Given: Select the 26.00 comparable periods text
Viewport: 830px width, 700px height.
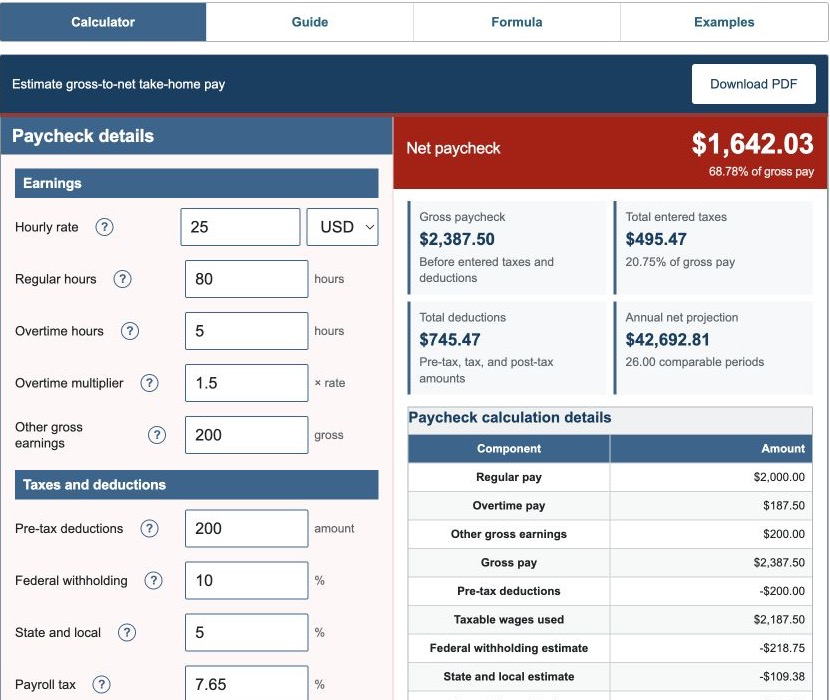Looking at the screenshot, I should 694,362.
